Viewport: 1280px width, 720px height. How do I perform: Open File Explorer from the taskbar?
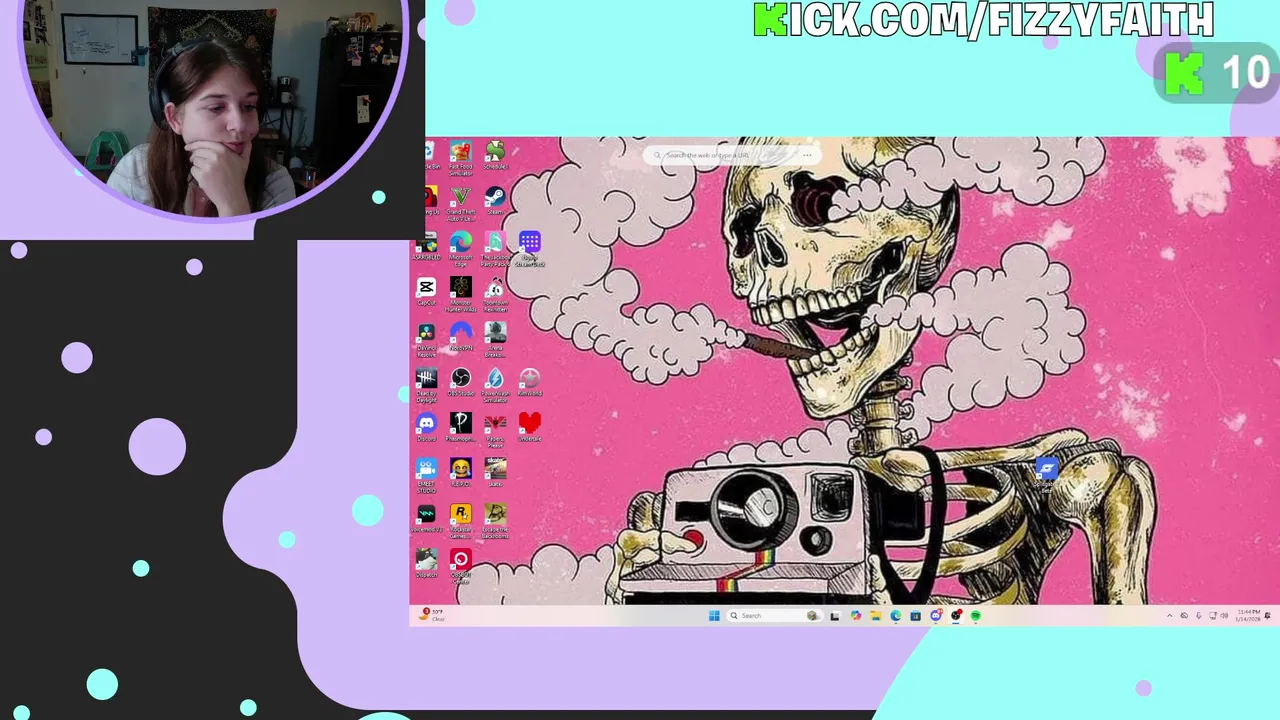(875, 616)
